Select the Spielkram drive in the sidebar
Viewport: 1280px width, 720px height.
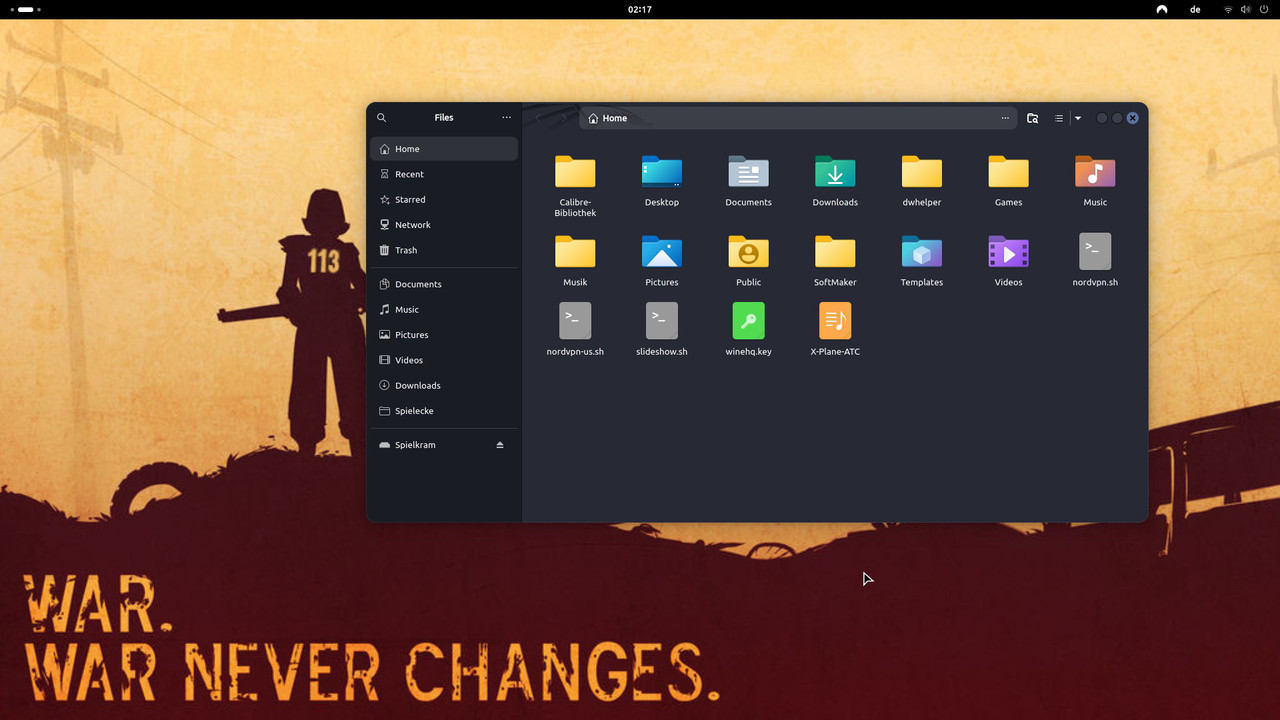444,445
